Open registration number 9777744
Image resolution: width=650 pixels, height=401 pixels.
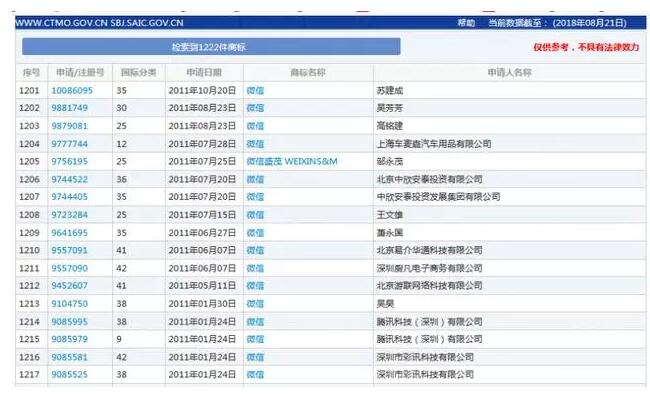click(x=70, y=144)
